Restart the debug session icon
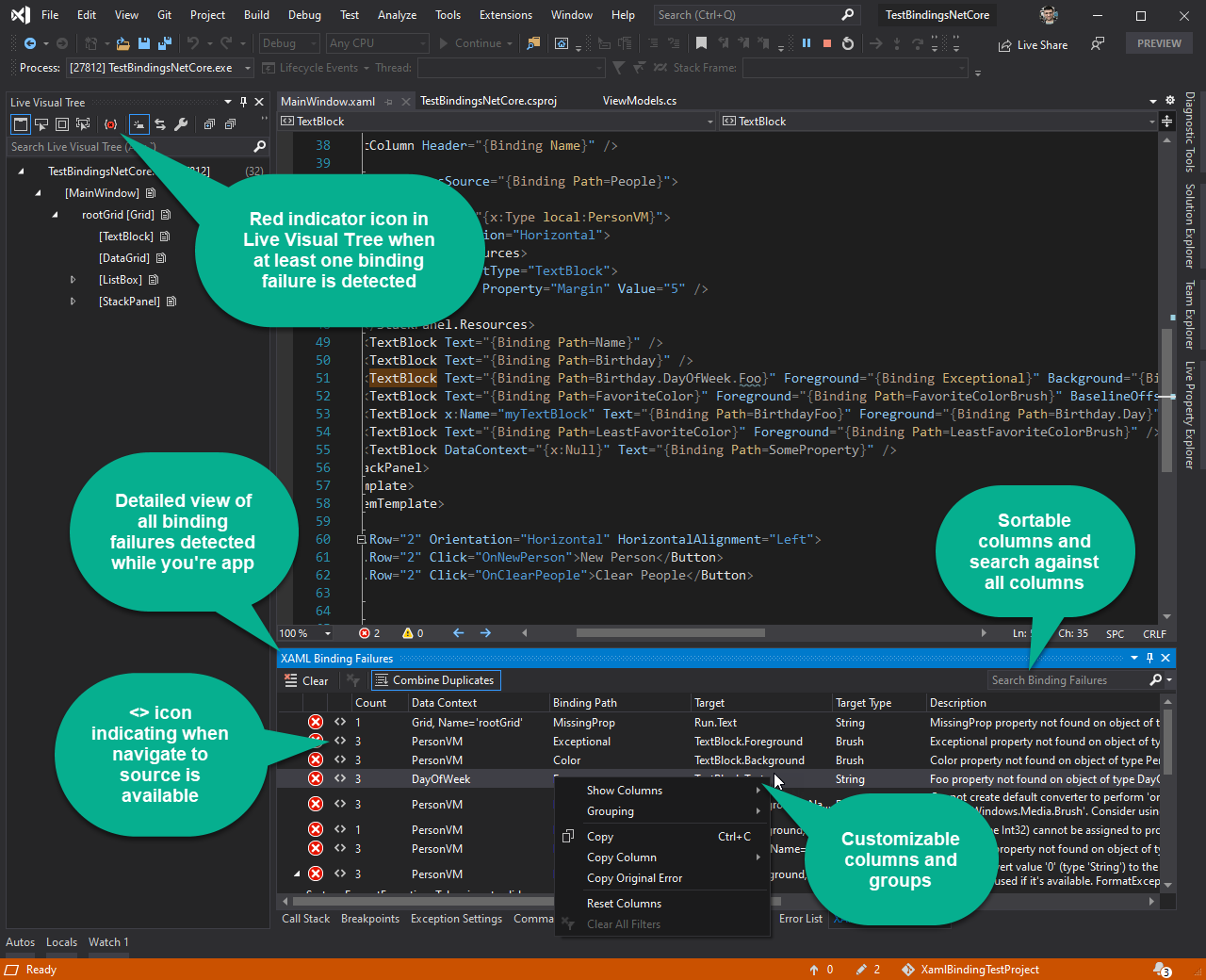Image resolution: width=1206 pixels, height=980 pixels. click(x=847, y=41)
